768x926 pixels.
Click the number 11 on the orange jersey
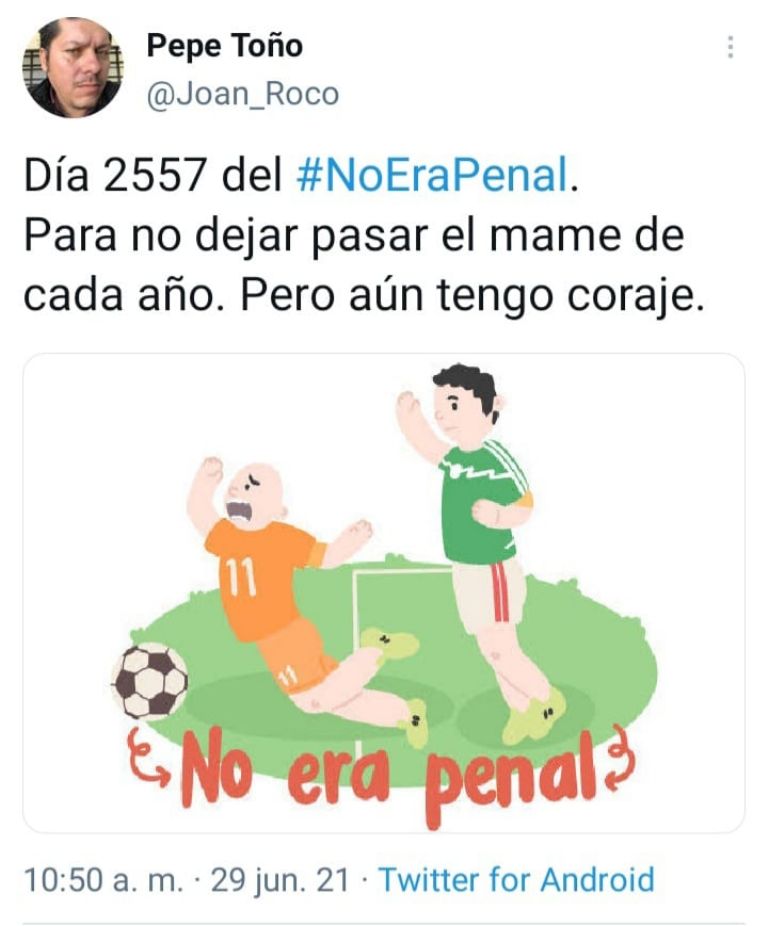(239, 576)
